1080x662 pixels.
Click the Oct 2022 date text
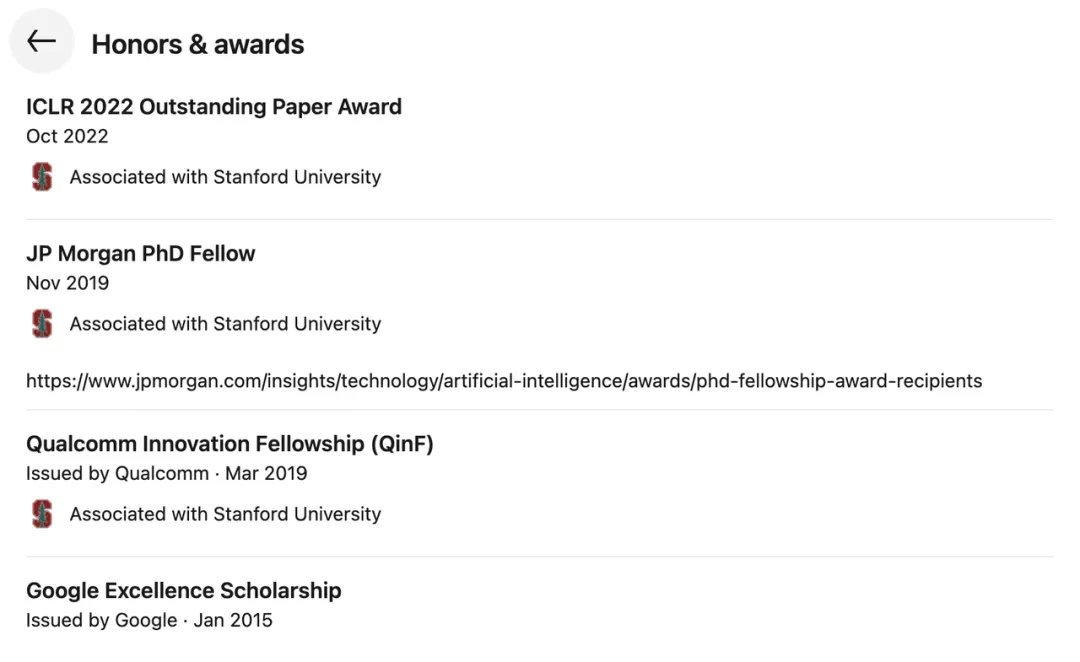pyautogui.click(x=67, y=136)
